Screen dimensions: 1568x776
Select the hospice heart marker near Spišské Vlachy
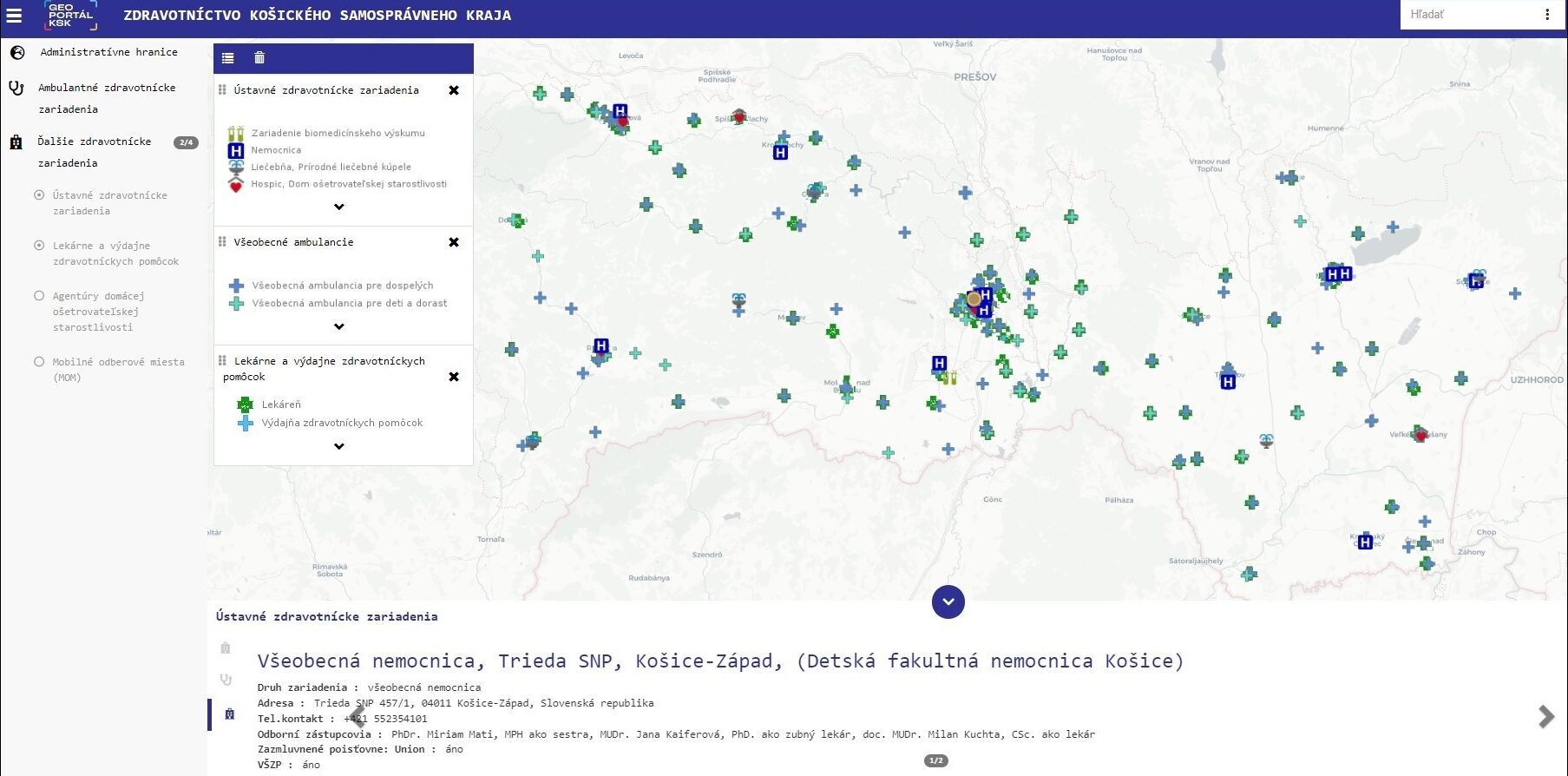click(x=738, y=117)
